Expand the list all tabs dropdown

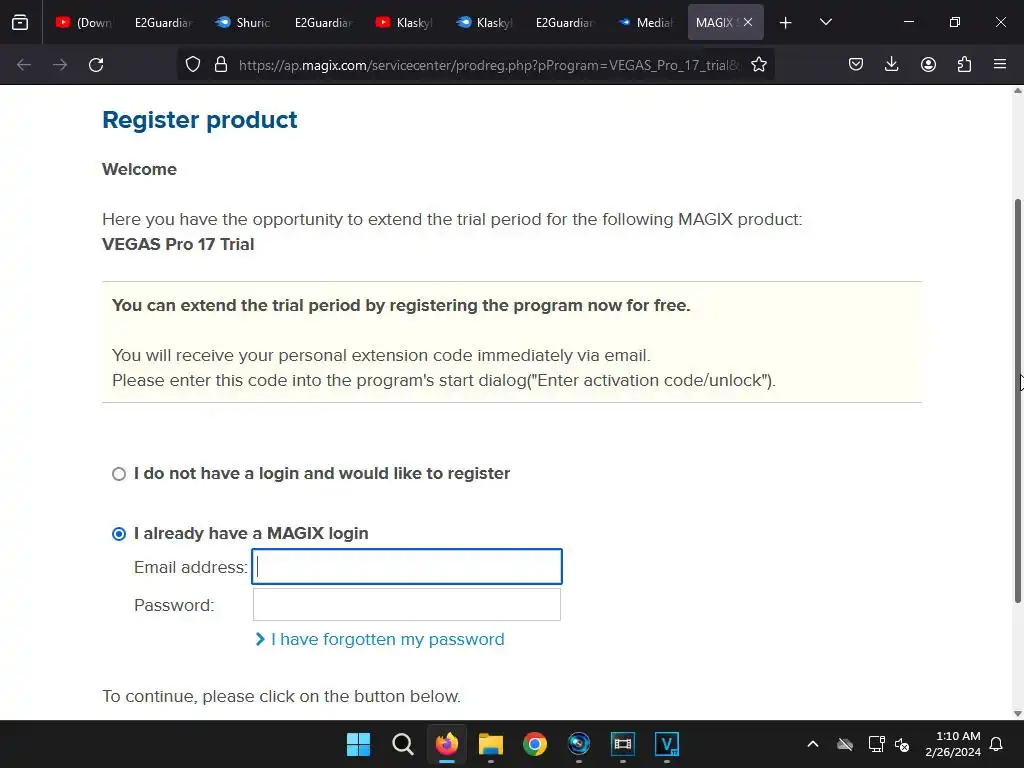click(x=825, y=22)
